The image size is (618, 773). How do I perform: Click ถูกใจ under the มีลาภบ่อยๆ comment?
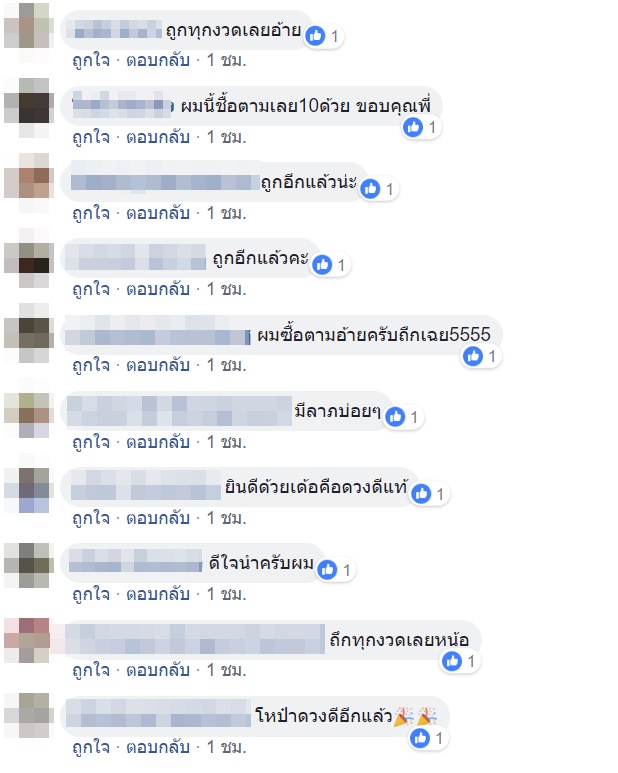pyautogui.click(x=91, y=442)
